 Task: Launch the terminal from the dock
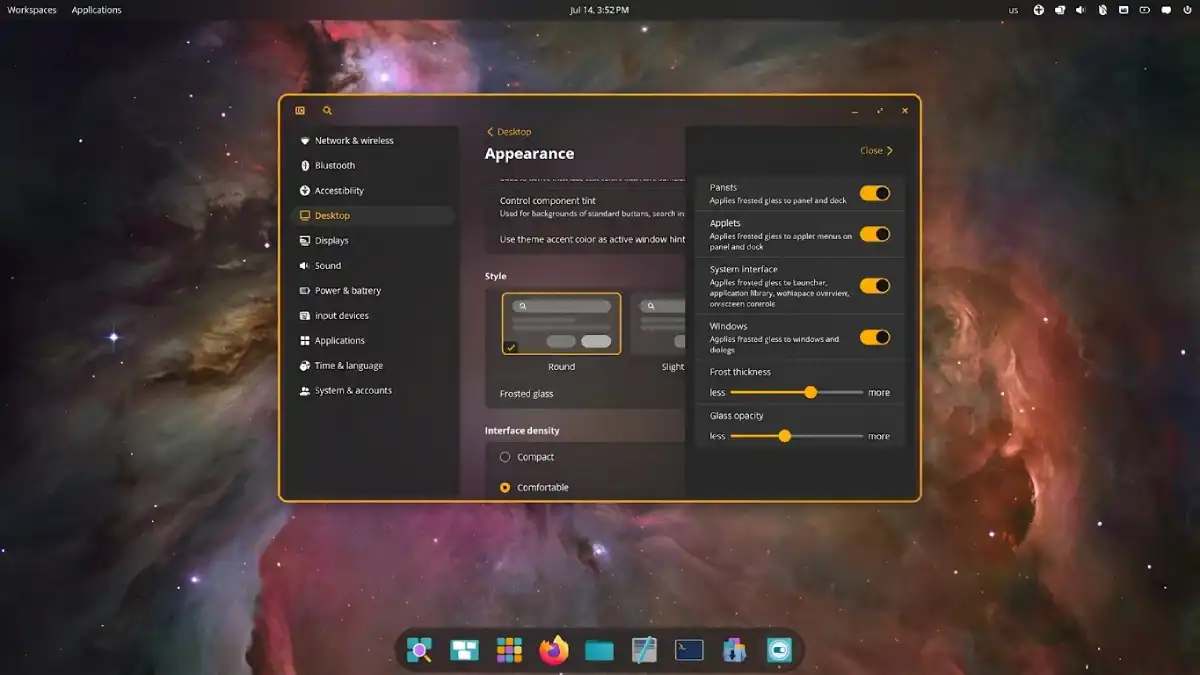689,651
